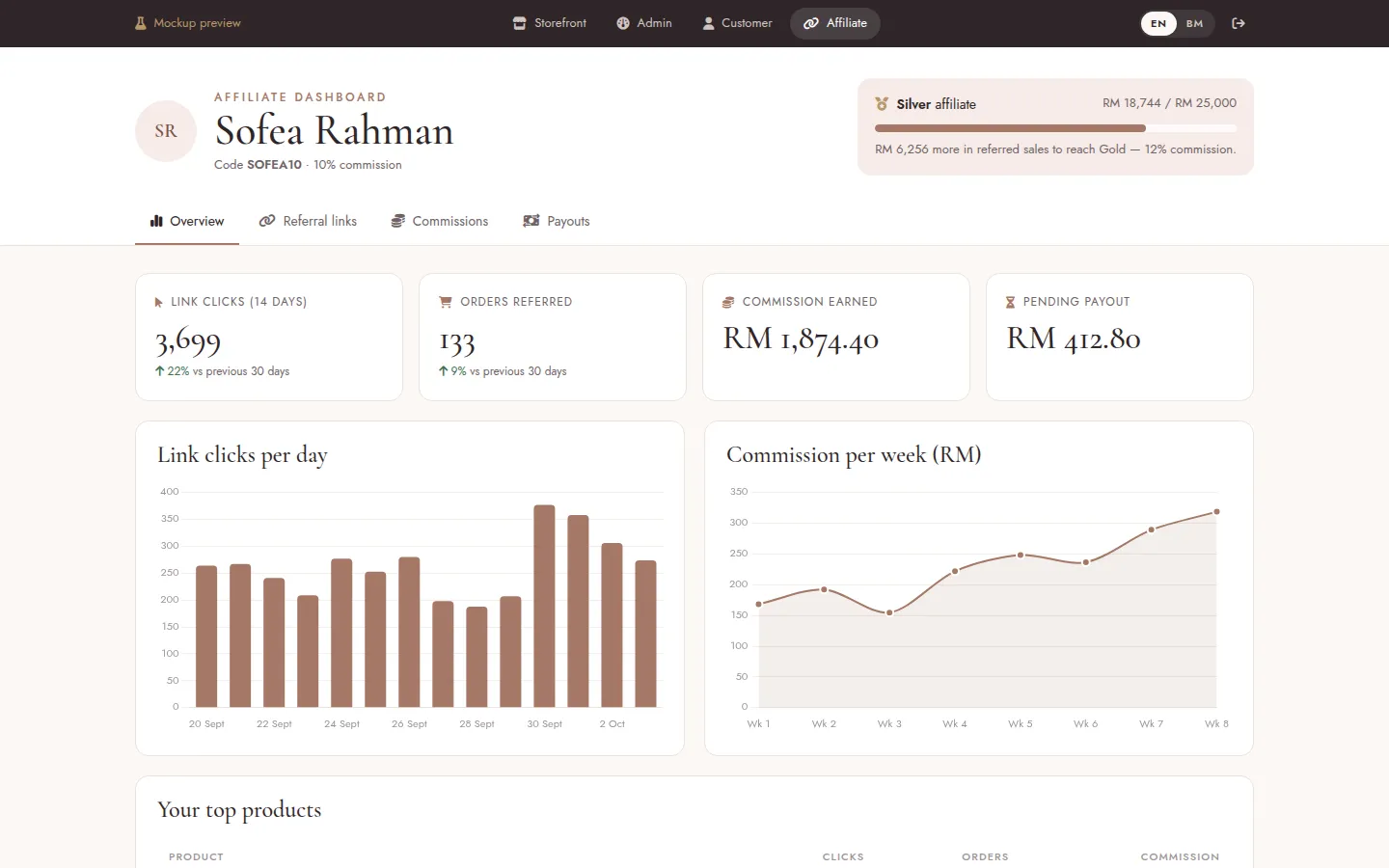The height and width of the screenshot is (868, 1389).
Task: Click the Wk 1 axis label
Action: pos(758,724)
